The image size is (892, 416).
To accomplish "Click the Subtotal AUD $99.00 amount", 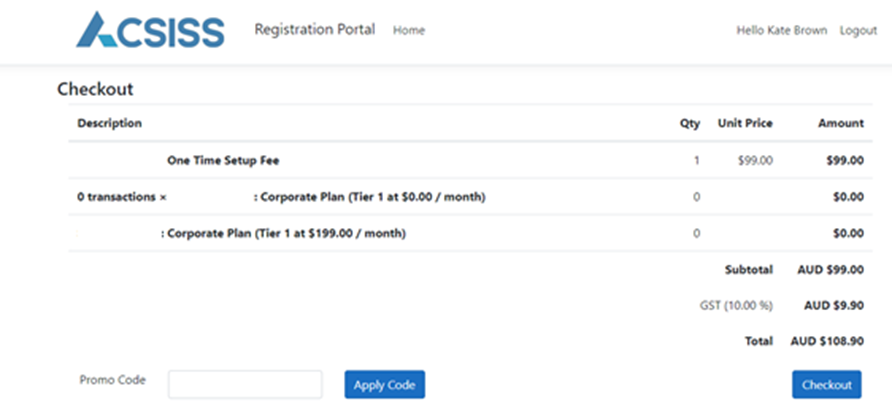I will pos(830,270).
